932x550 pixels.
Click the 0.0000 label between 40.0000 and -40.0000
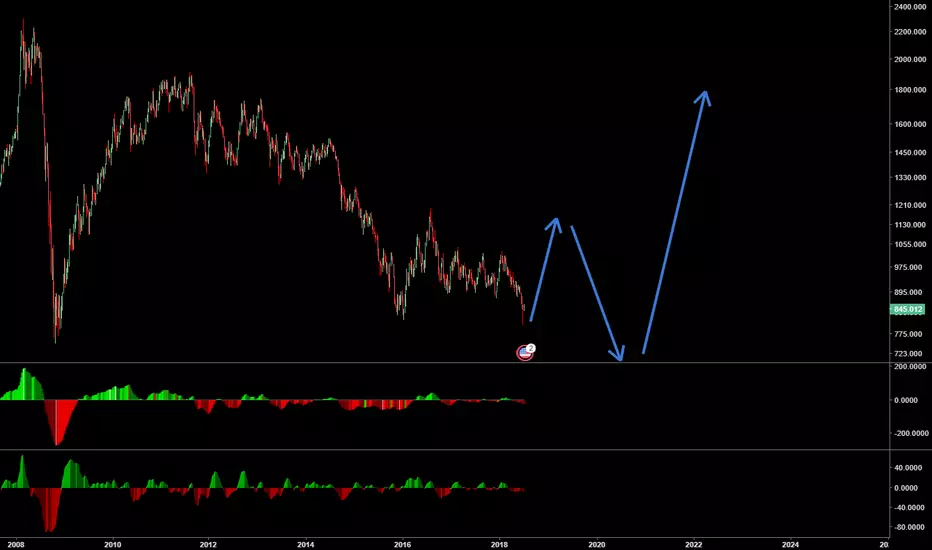[906, 488]
